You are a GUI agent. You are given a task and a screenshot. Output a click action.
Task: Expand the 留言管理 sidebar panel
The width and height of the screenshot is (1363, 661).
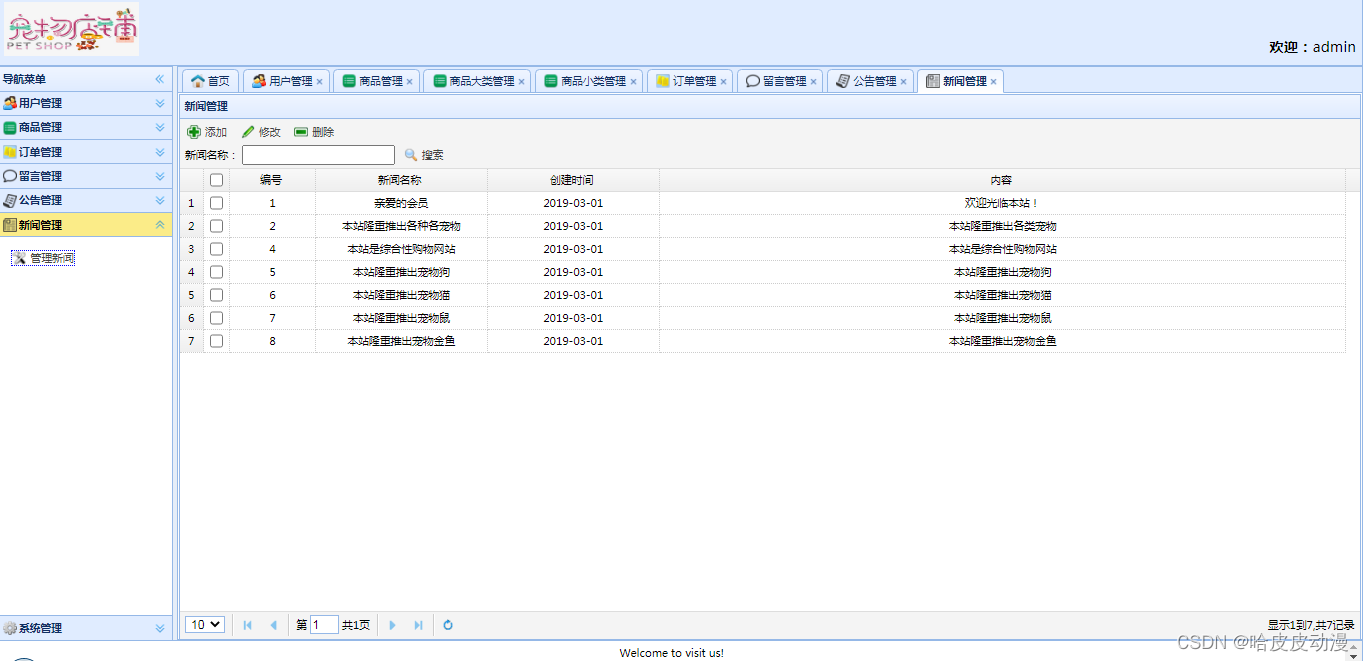[x=160, y=176]
